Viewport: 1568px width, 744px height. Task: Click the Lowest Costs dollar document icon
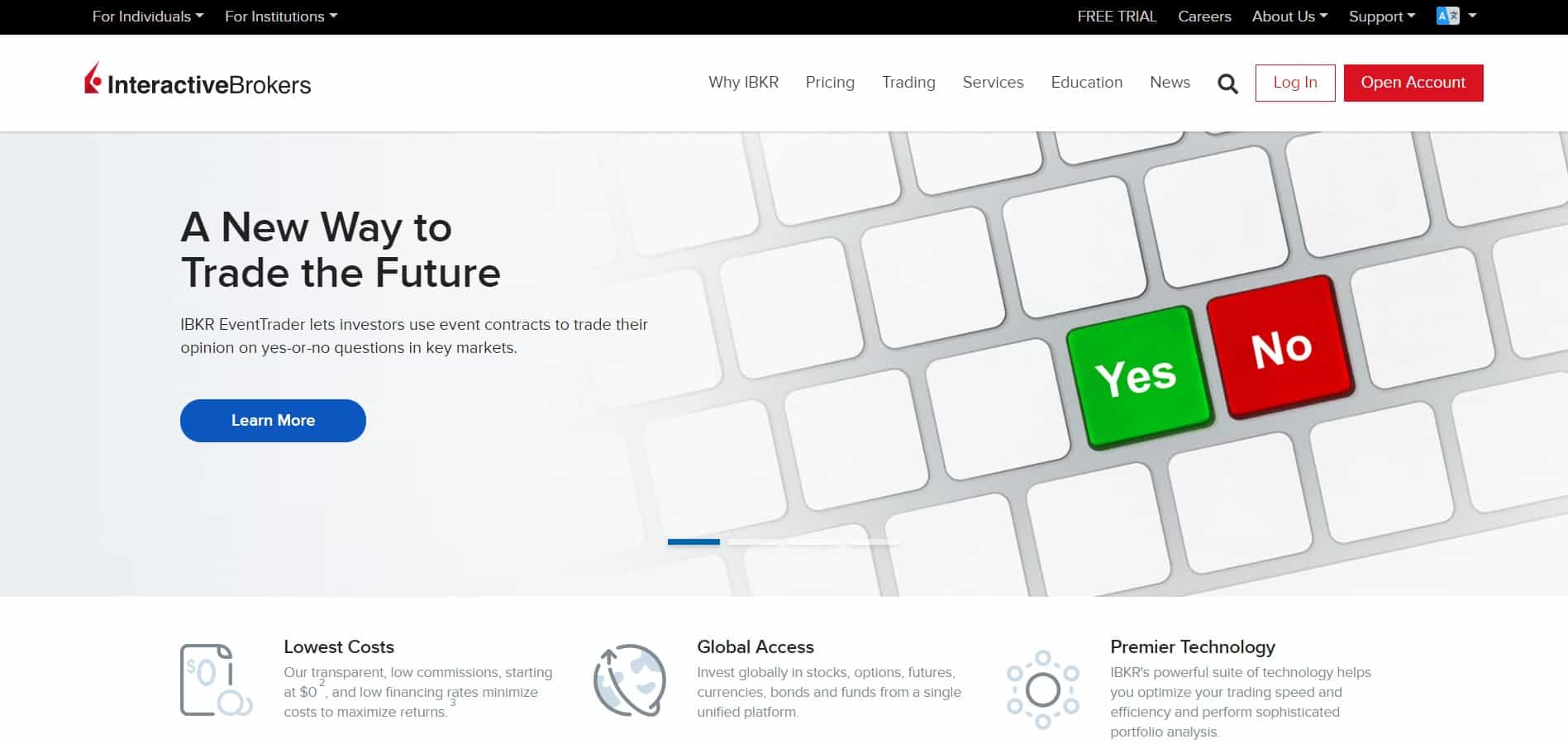tap(216, 680)
